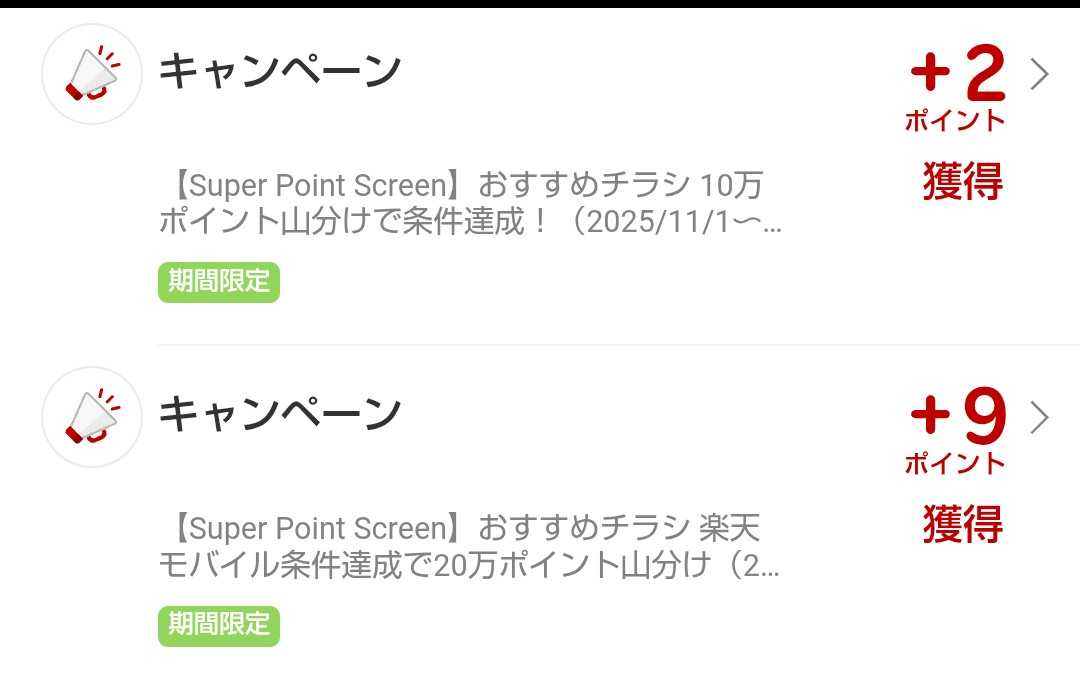
Task: Open the おすすめチラシ 10万 description line
Action: tap(462, 186)
